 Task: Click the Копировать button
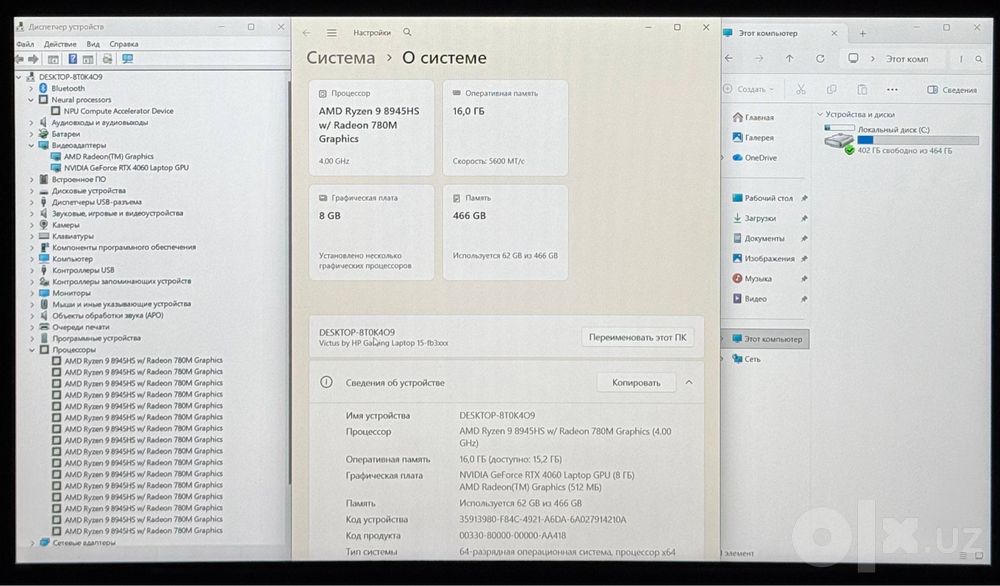pos(636,383)
